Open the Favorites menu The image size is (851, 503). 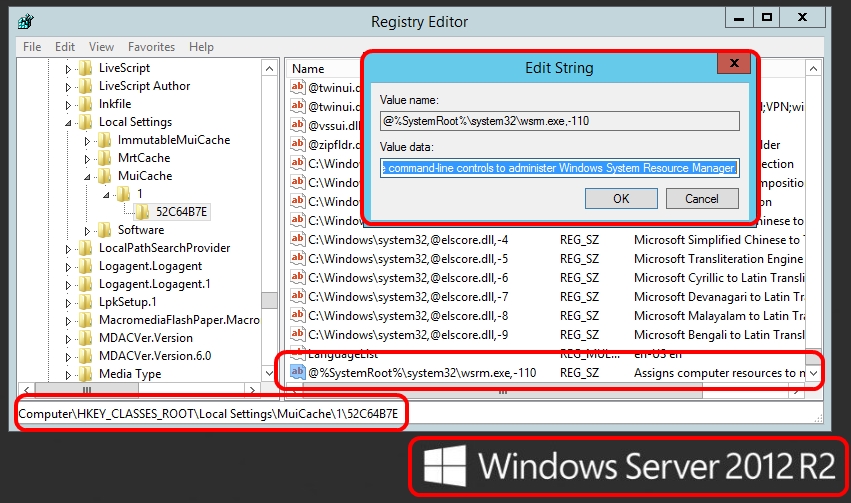click(151, 47)
